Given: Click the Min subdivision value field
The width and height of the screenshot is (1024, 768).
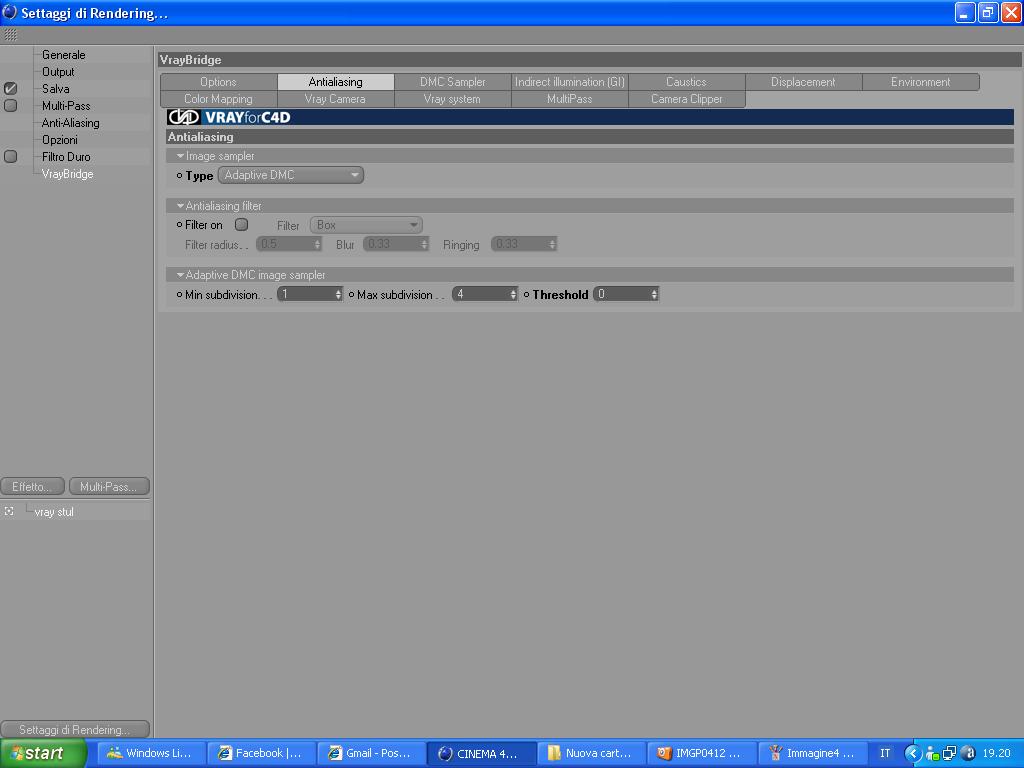Looking at the screenshot, I should coord(306,295).
